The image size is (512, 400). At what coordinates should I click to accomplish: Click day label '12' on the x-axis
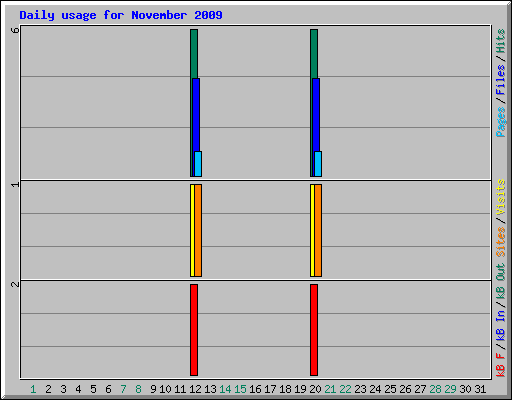click(195, 389)
